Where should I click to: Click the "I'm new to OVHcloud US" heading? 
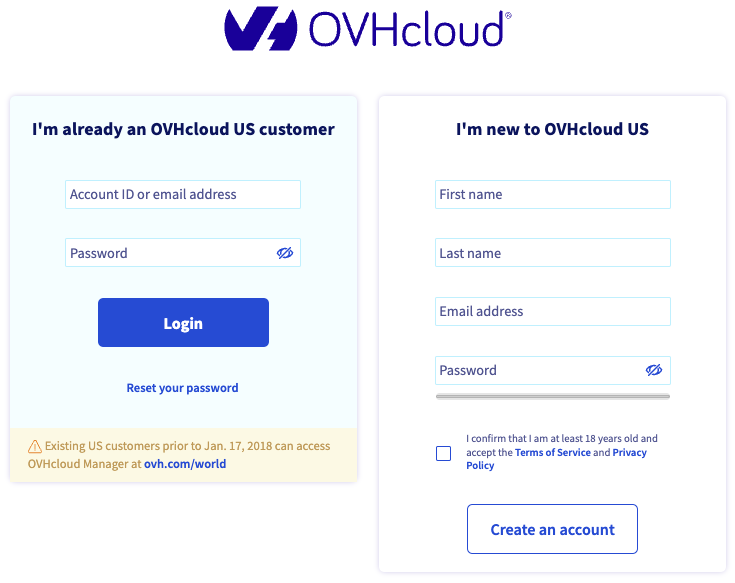tap(552, 129)
